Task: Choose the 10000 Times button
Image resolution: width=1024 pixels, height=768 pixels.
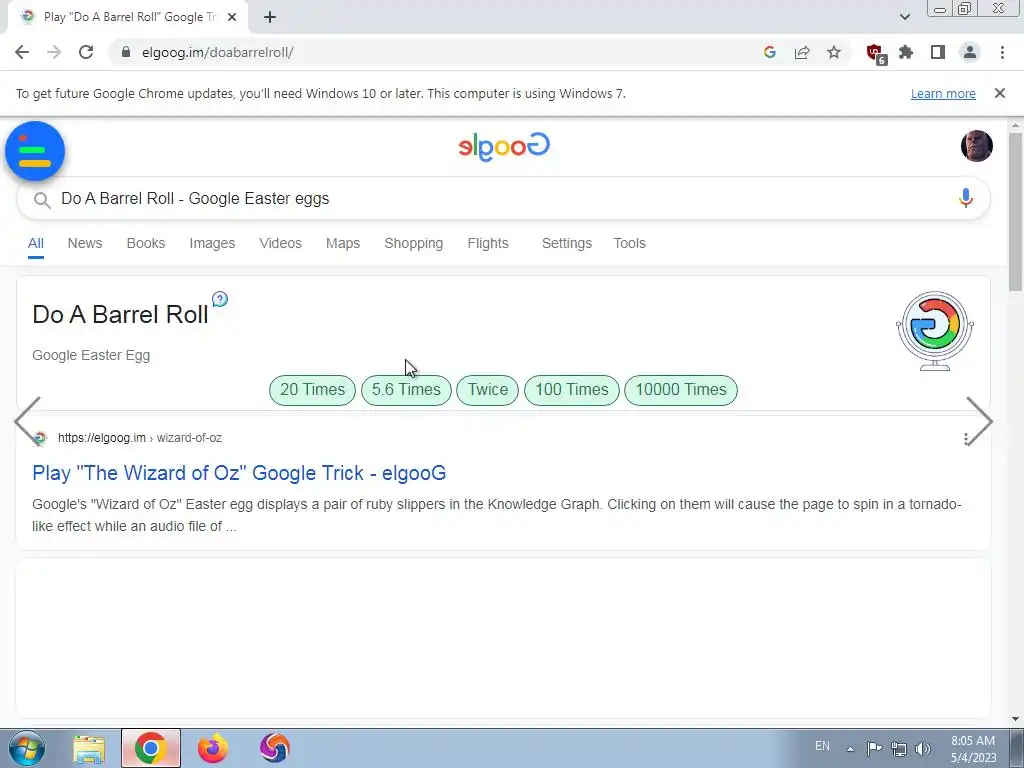Action: click(x=681, y=390)
